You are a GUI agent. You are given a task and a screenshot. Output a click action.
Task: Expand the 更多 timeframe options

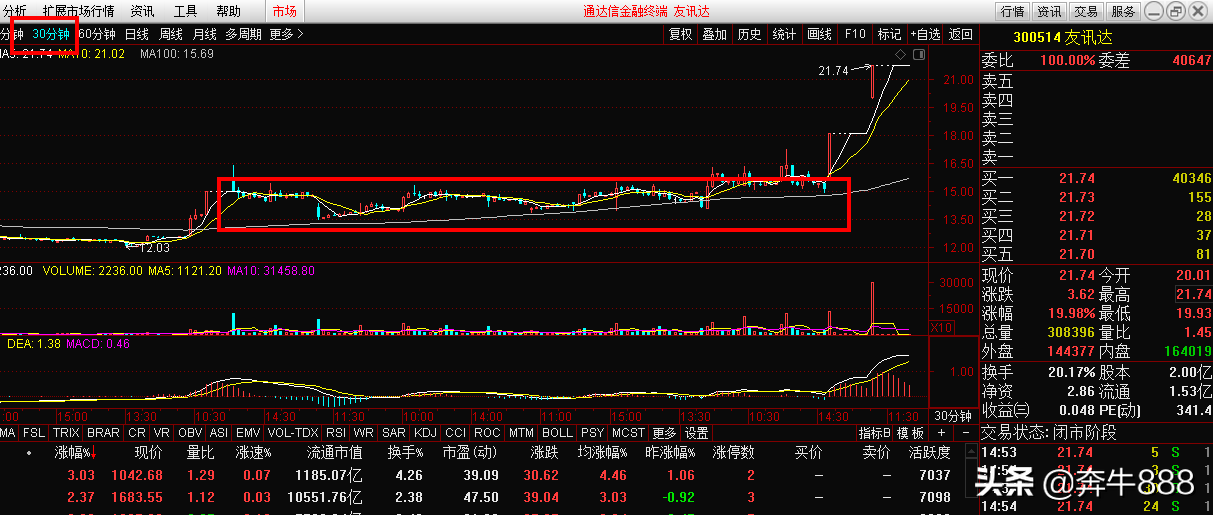(x=286, y=33)
